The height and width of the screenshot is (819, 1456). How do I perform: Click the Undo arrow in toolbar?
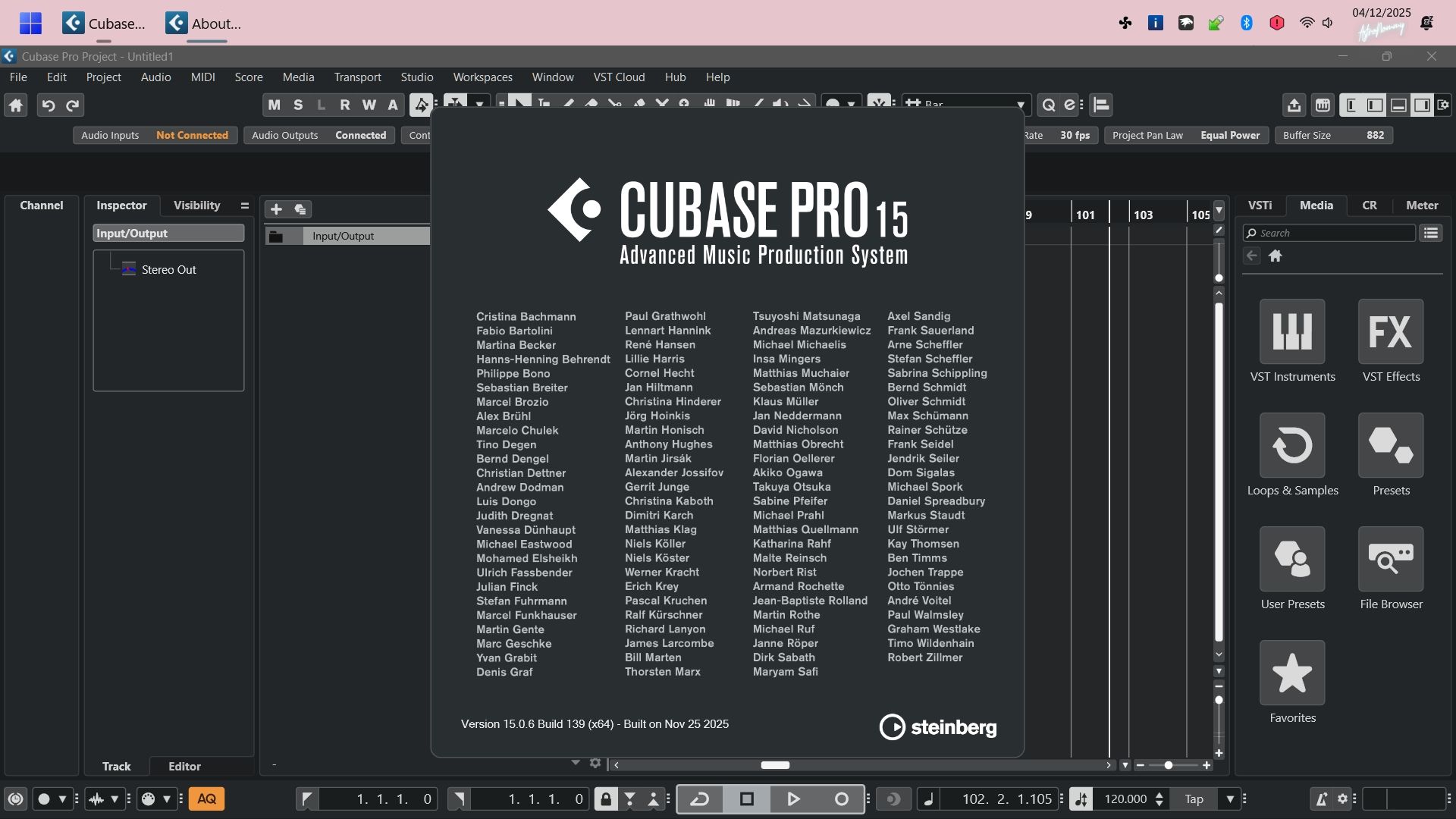pos(48,105)
